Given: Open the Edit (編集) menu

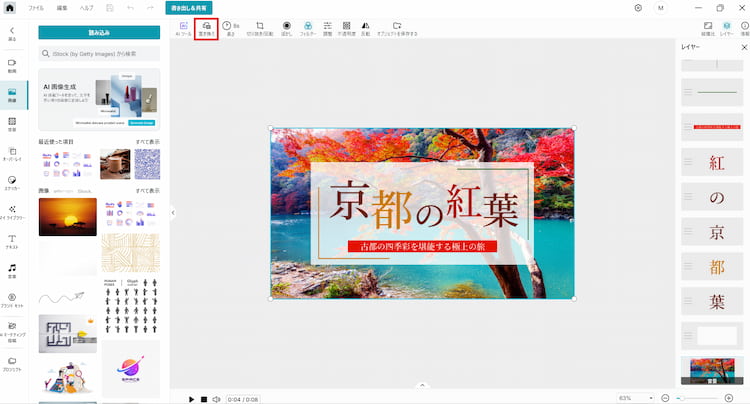Looking at the screenshot, I should 62,8.
